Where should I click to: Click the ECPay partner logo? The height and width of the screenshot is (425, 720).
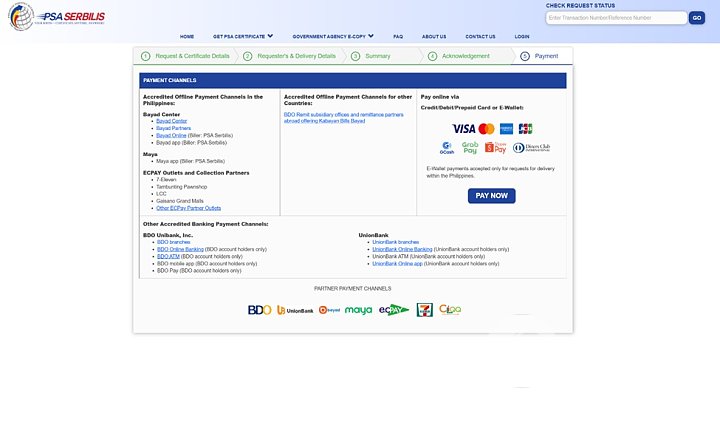[x=394, y=310]
